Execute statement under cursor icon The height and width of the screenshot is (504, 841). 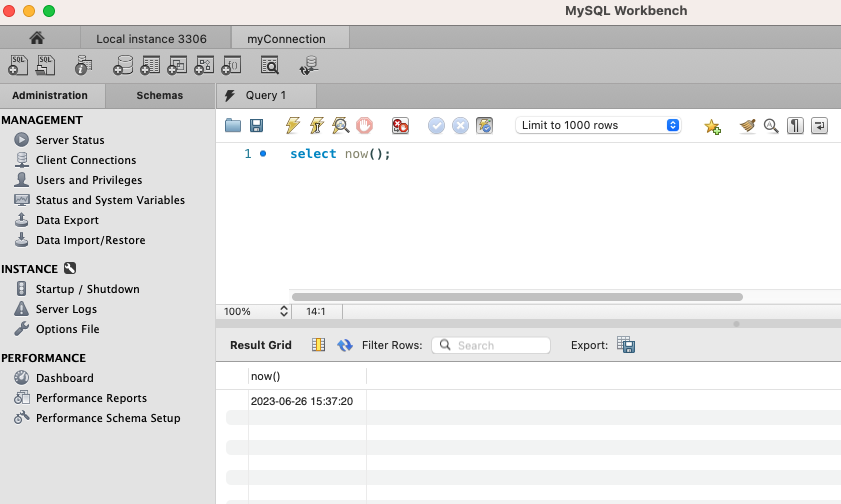316,125
